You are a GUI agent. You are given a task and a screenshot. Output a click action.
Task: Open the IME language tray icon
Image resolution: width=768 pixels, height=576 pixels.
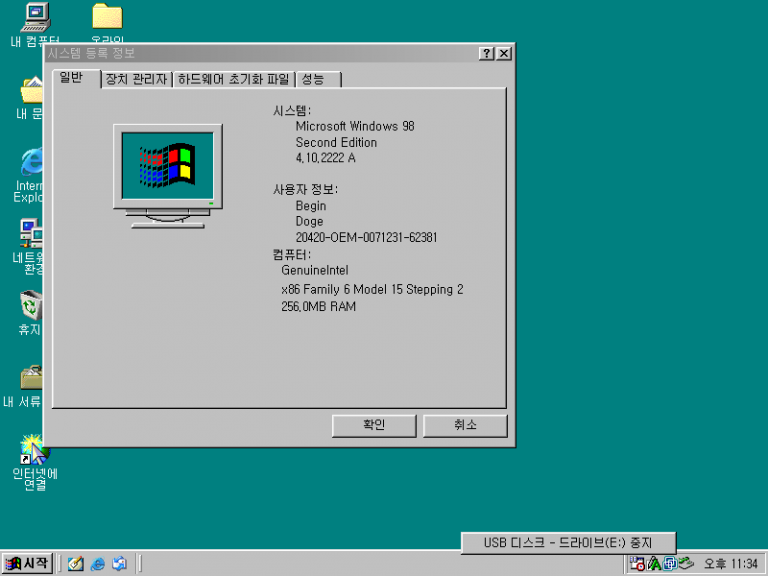[x=654, y=564]
